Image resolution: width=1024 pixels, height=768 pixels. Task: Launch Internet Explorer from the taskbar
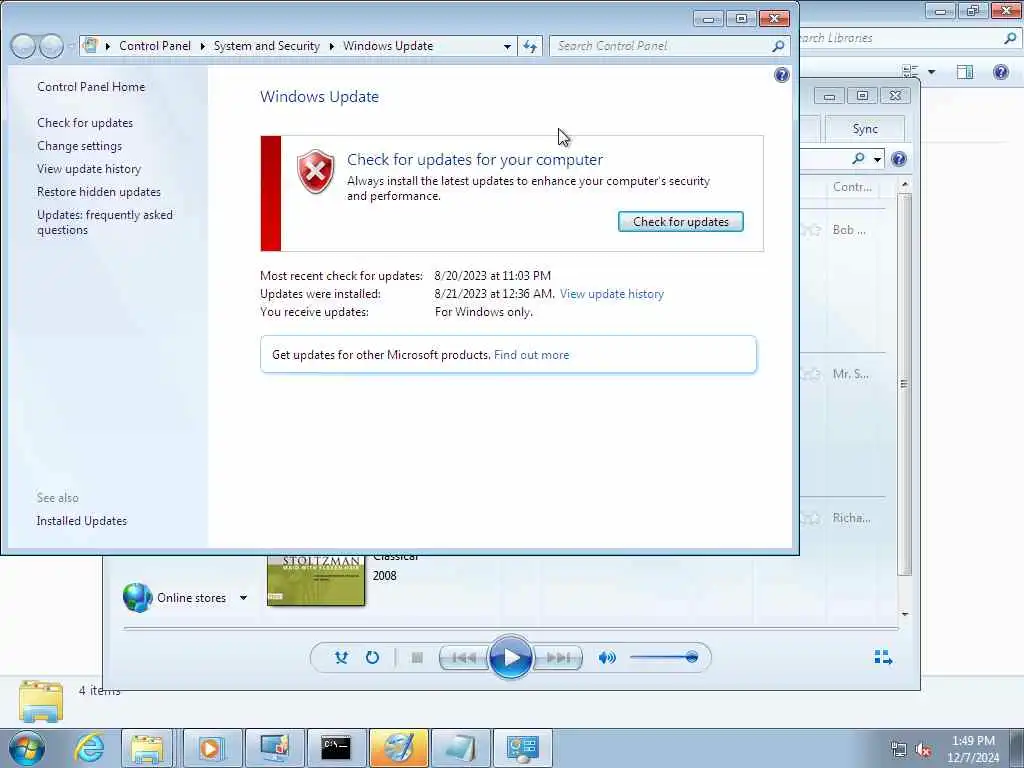click(88, 748)
